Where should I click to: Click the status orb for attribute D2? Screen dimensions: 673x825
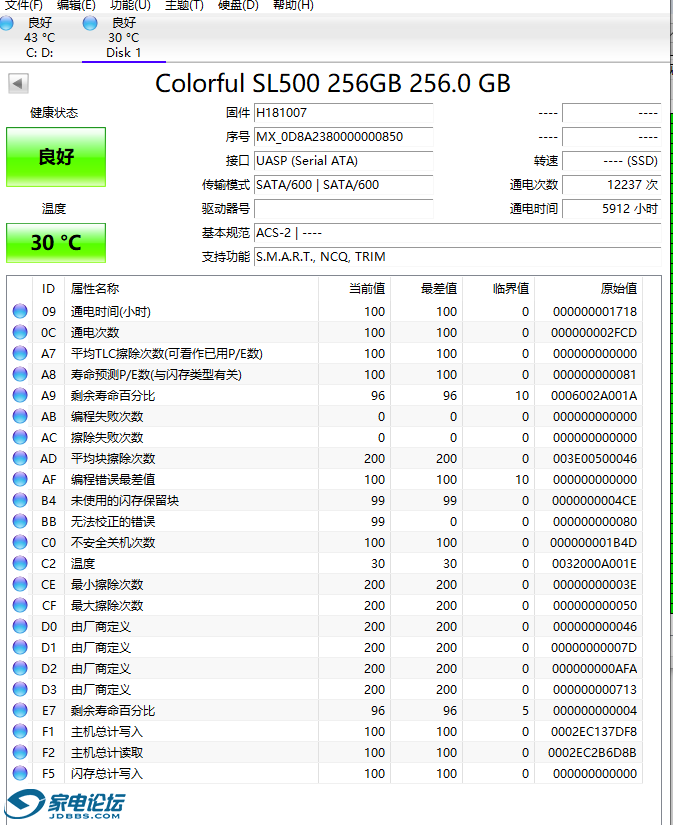pyautogui.click(x=20, y=668)
